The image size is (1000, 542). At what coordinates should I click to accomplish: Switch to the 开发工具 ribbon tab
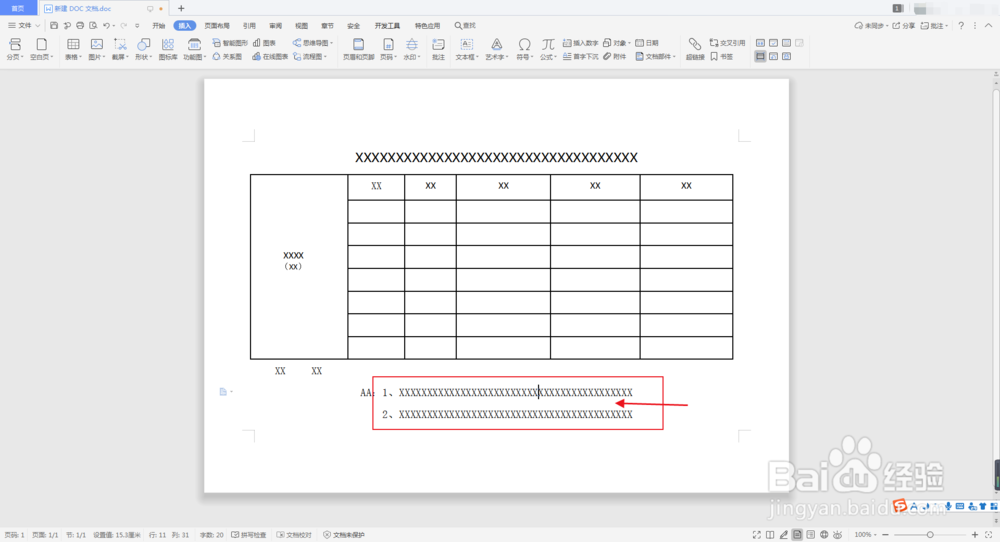point(387,26)
